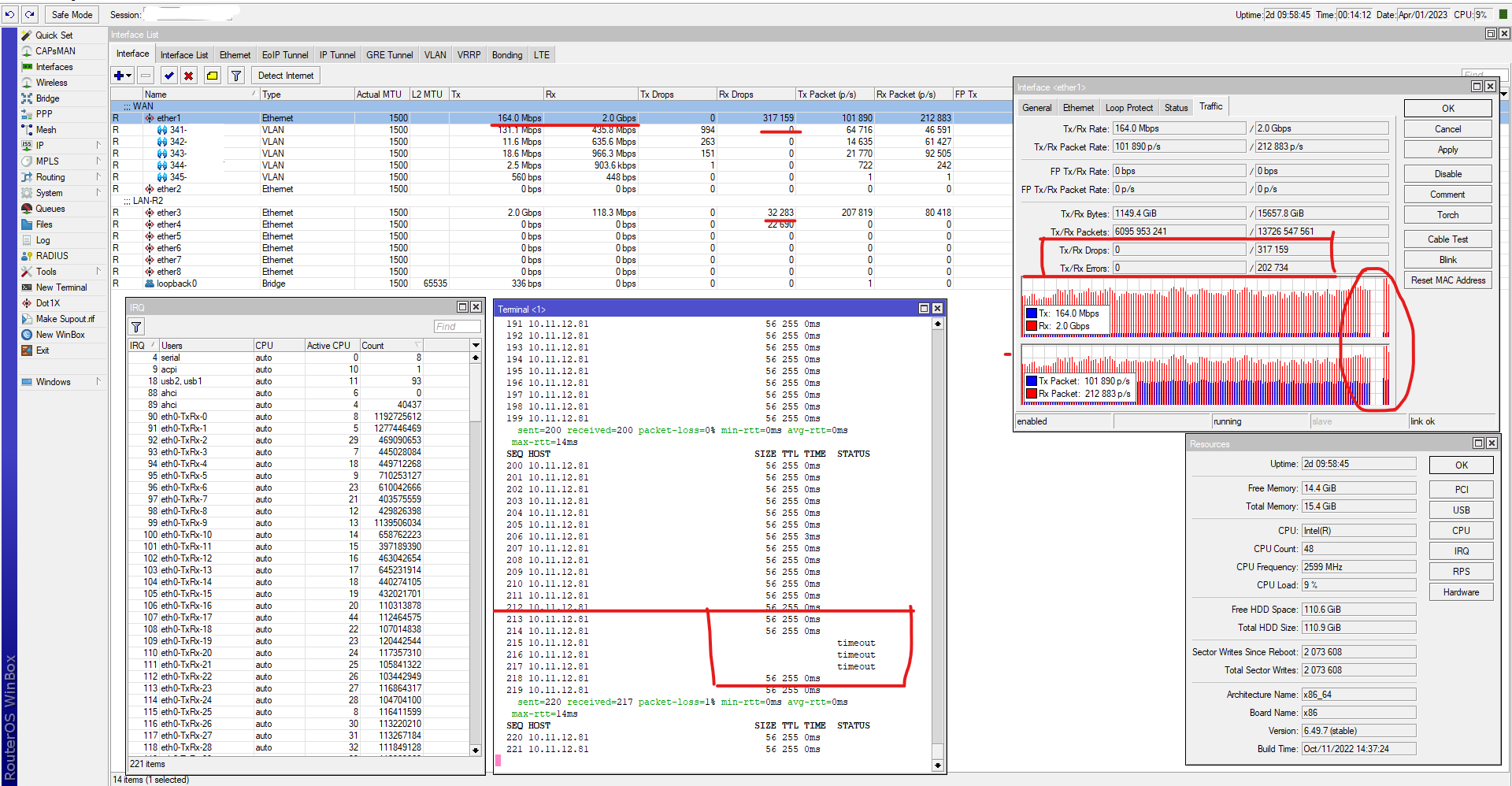
Task: Click the filter funnel icon in the IRQ window
Action: pos(136,327)
